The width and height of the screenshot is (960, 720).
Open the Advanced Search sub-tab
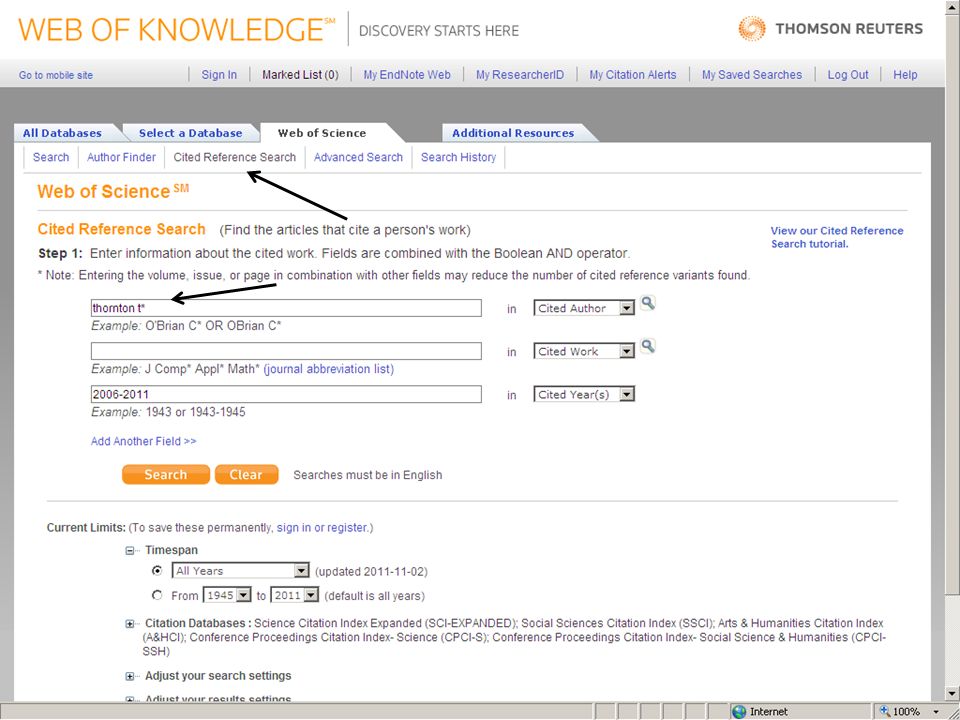click(358, 157)
